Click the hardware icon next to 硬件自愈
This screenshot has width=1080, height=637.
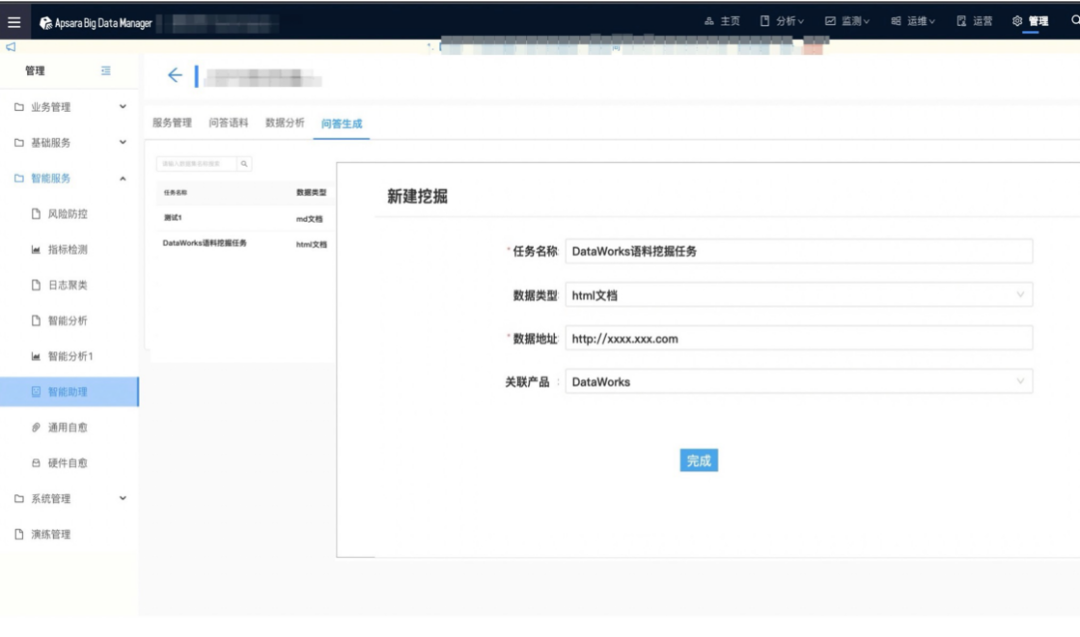[x=36, y=463]
